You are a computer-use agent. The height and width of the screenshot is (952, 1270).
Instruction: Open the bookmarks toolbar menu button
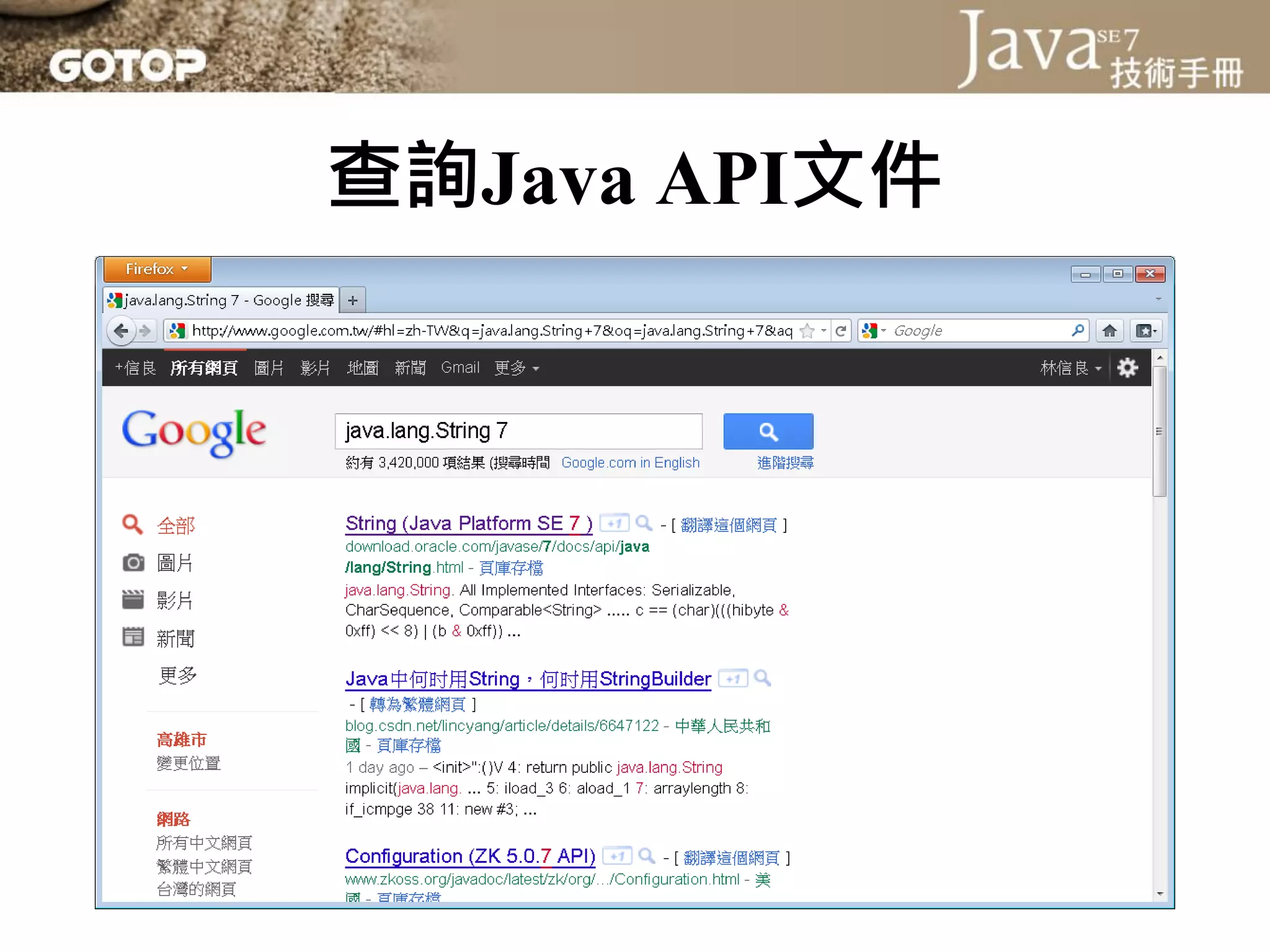click(1145, 331)
